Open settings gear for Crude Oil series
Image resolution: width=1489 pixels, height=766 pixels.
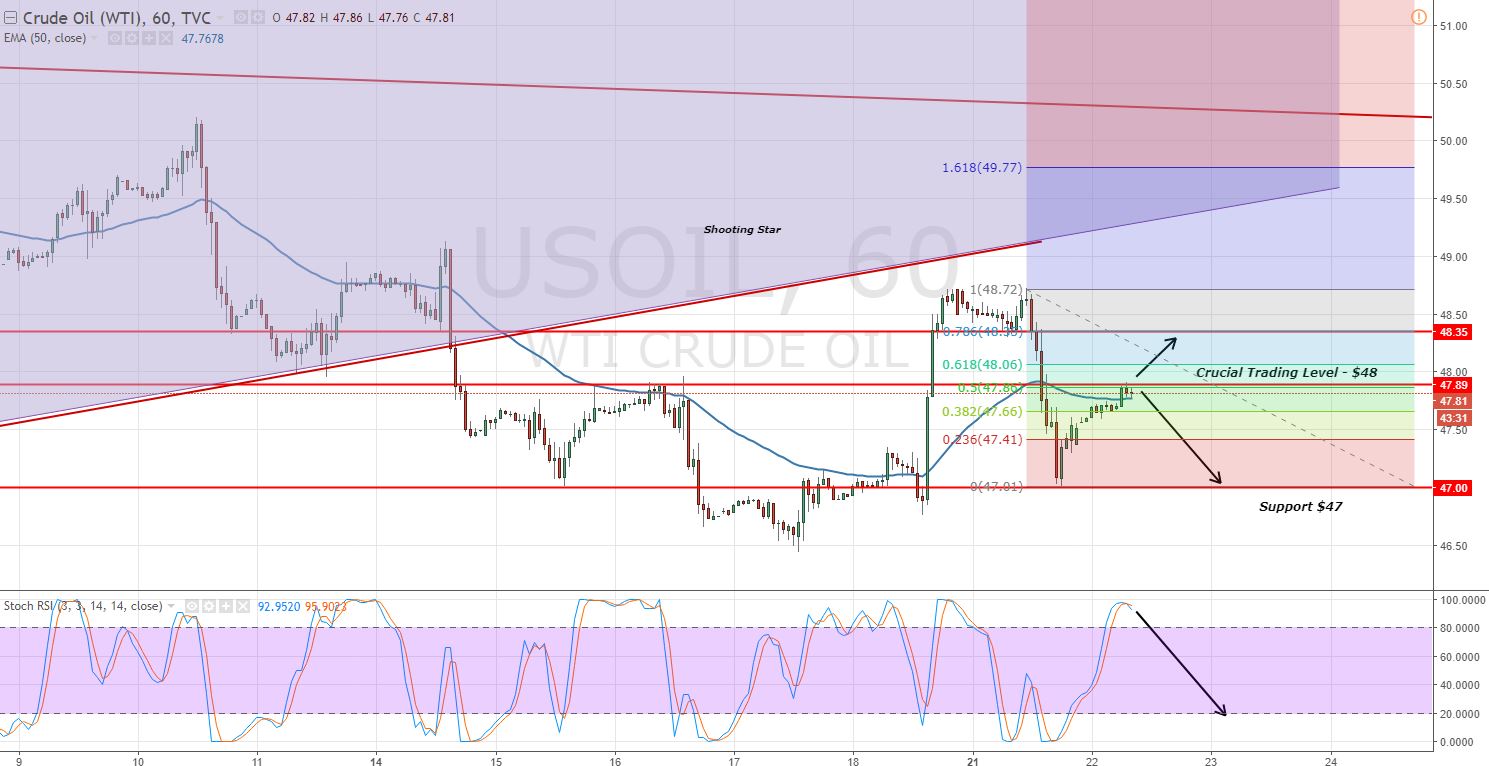click(257, 17)
